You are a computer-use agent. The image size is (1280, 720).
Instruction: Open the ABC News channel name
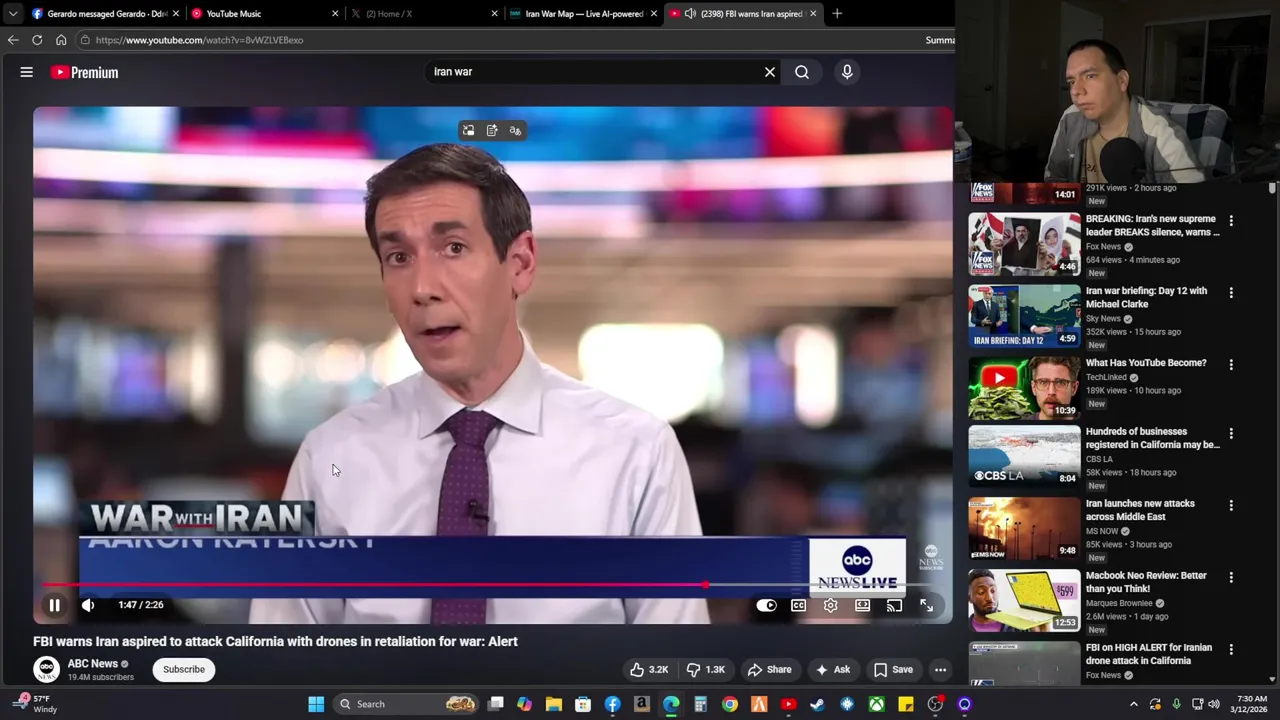(92, 663)
